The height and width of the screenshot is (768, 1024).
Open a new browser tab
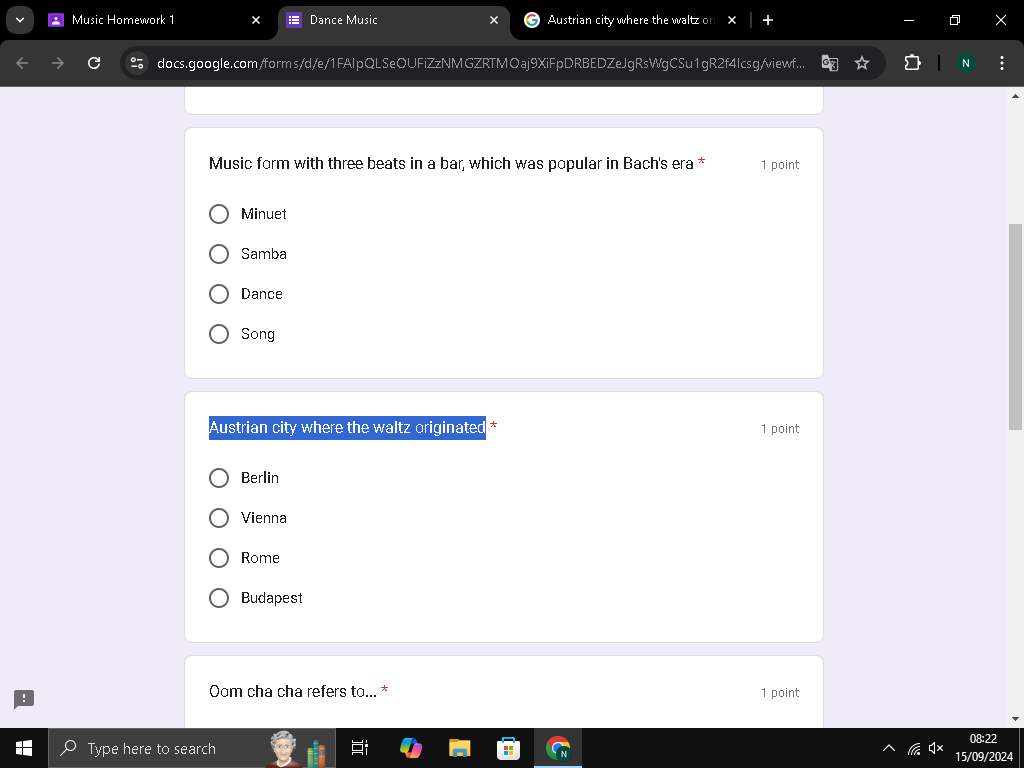coord(768,20)
